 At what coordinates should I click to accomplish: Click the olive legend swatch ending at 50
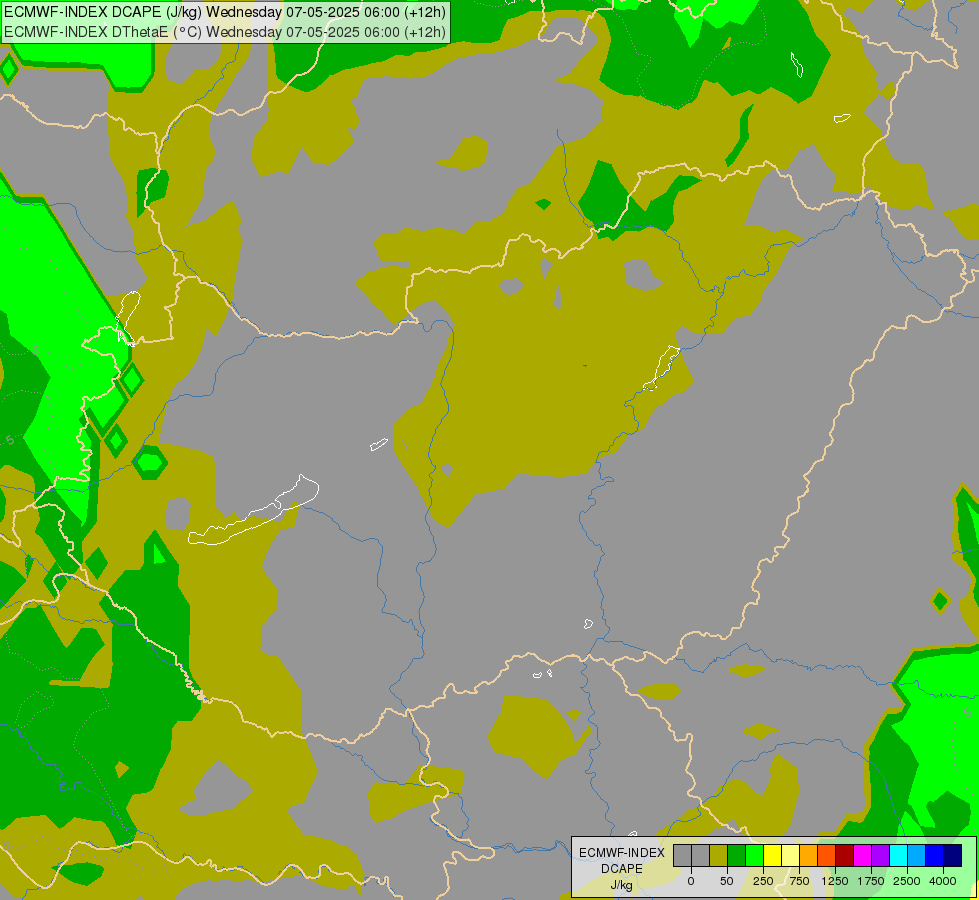(719, 855)
